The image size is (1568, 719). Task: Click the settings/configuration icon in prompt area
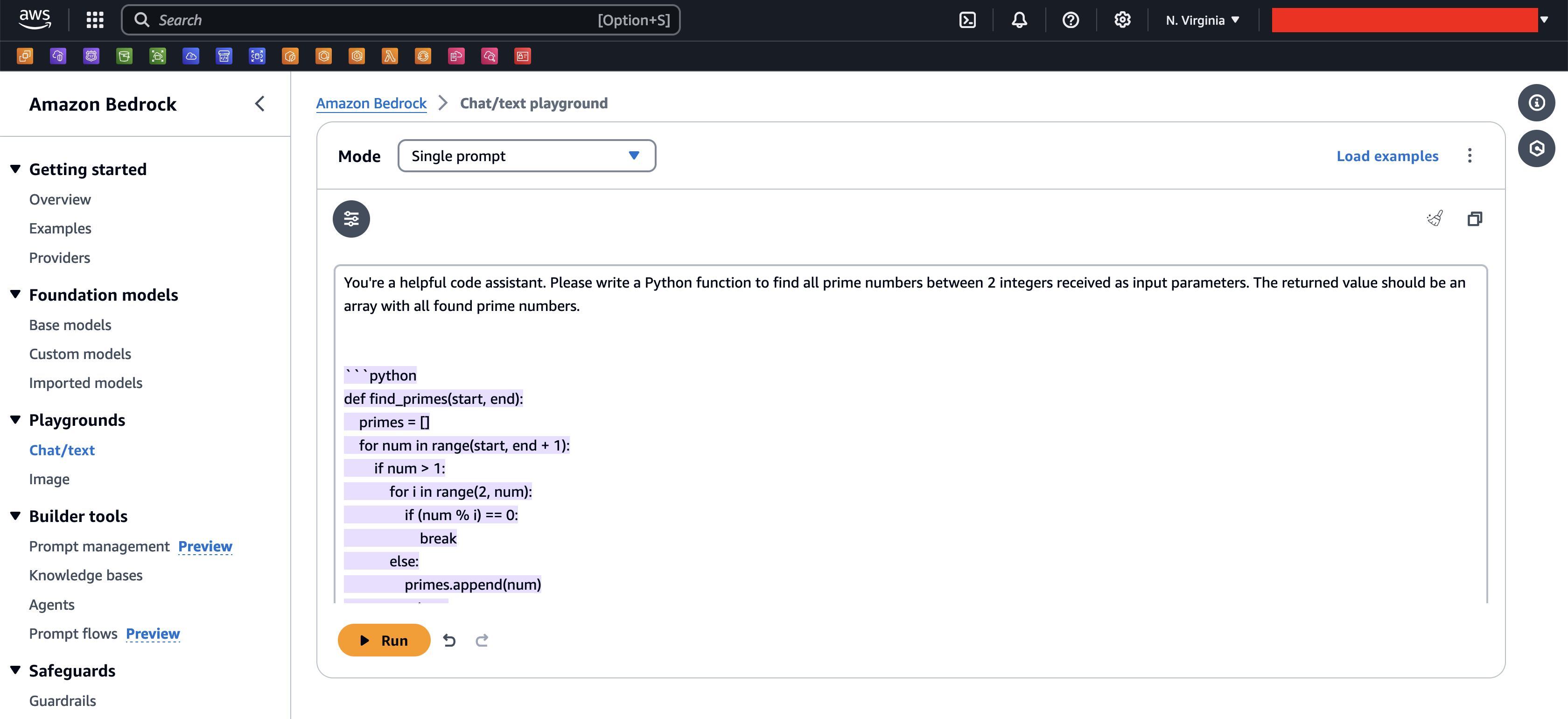(x=351, y=218)
